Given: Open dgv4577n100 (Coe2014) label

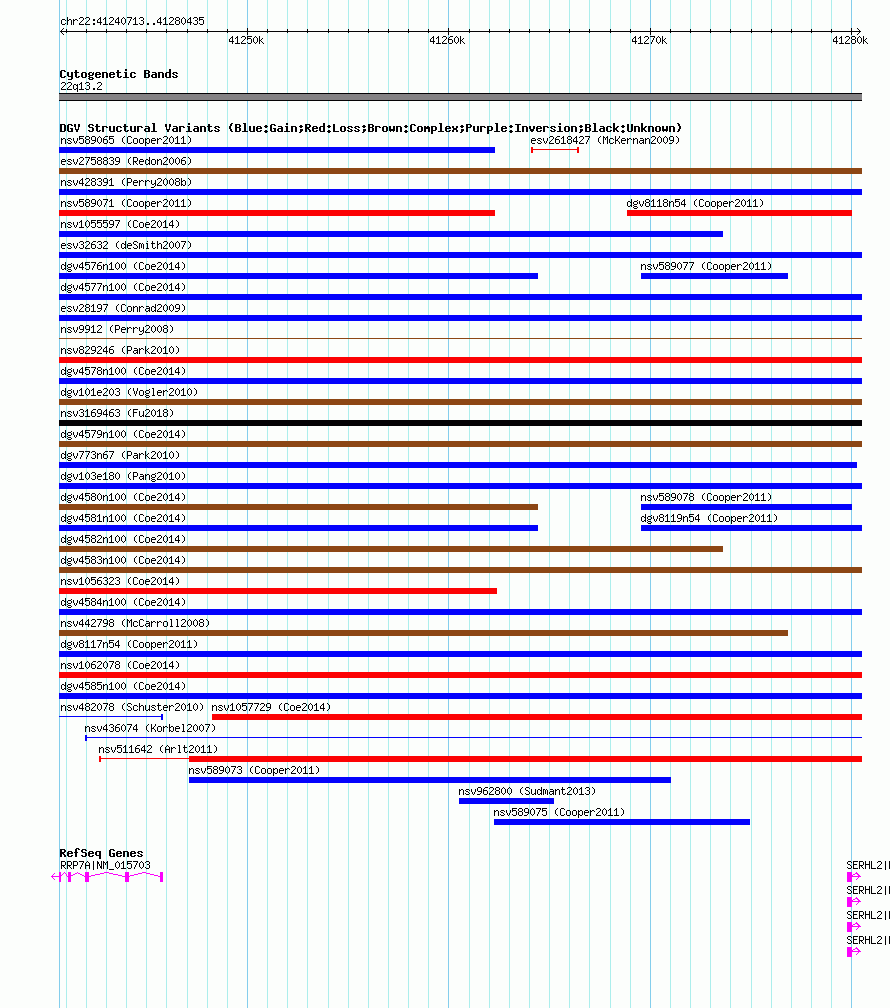Looking at the screenshot, I should click(123, 287).
